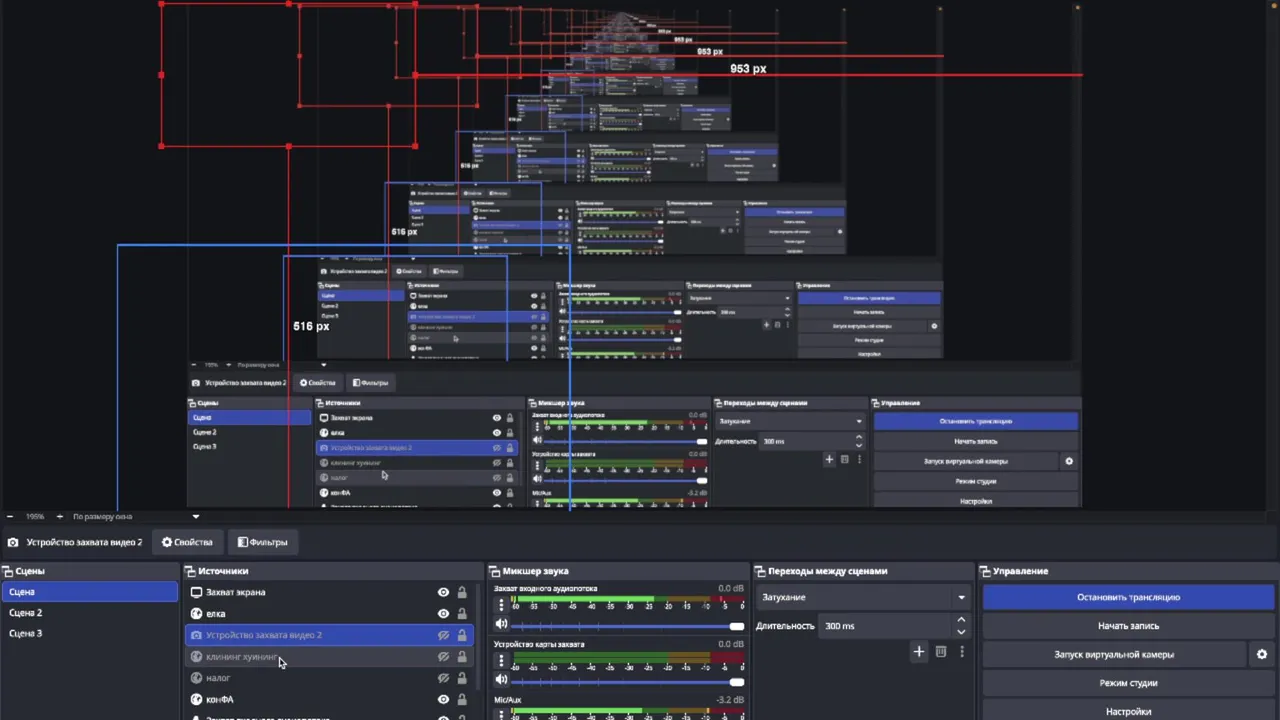Toggle lock on Устройство захвата видео 2
The image size is (1280, 720).
pos(462,635)
